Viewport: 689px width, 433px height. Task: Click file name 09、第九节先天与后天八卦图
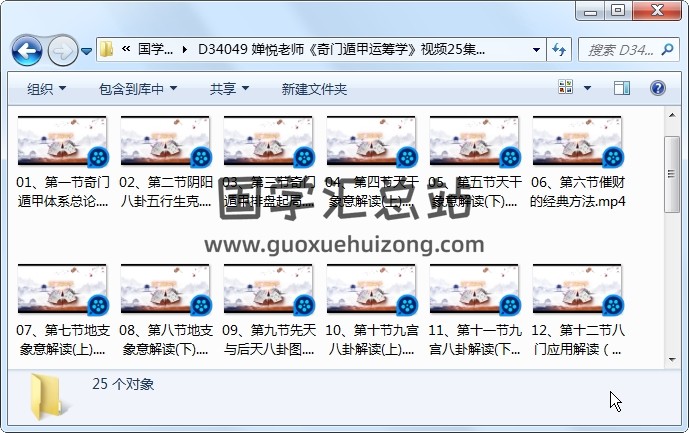click(x=268, y=339)
